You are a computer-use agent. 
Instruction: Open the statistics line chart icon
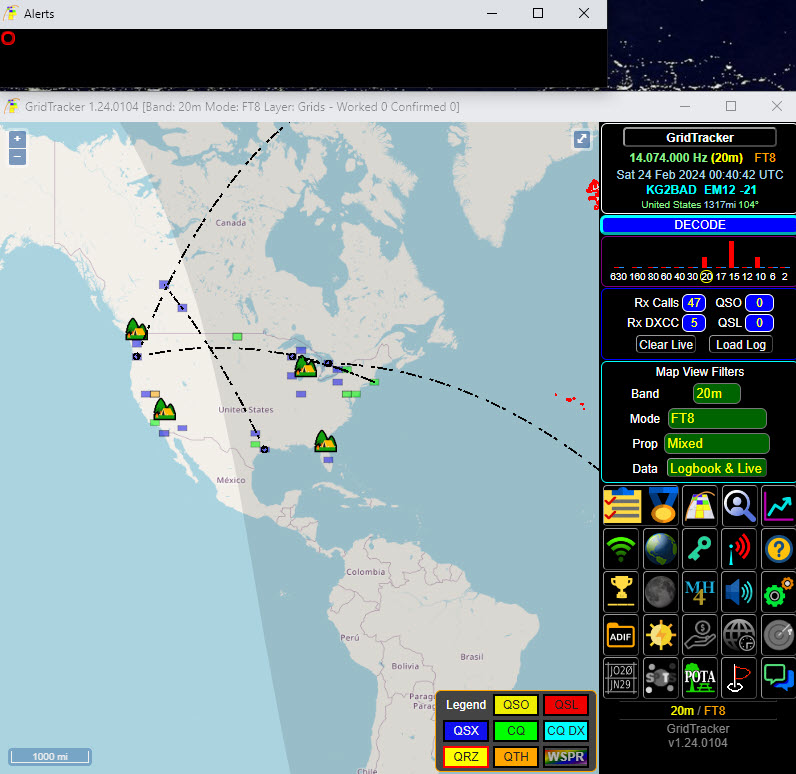click(778, 506)
